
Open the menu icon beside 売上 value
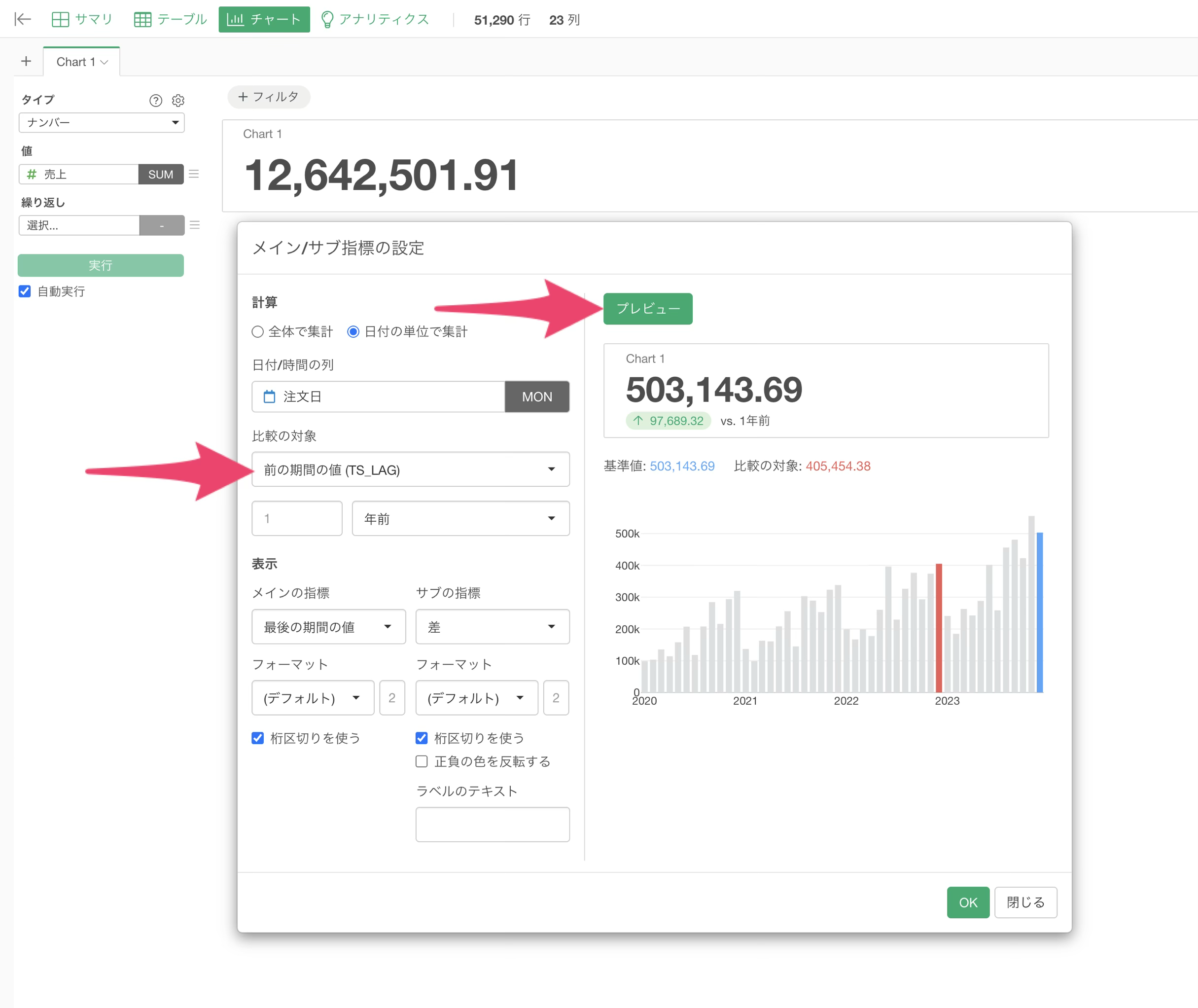coord(194,174)
